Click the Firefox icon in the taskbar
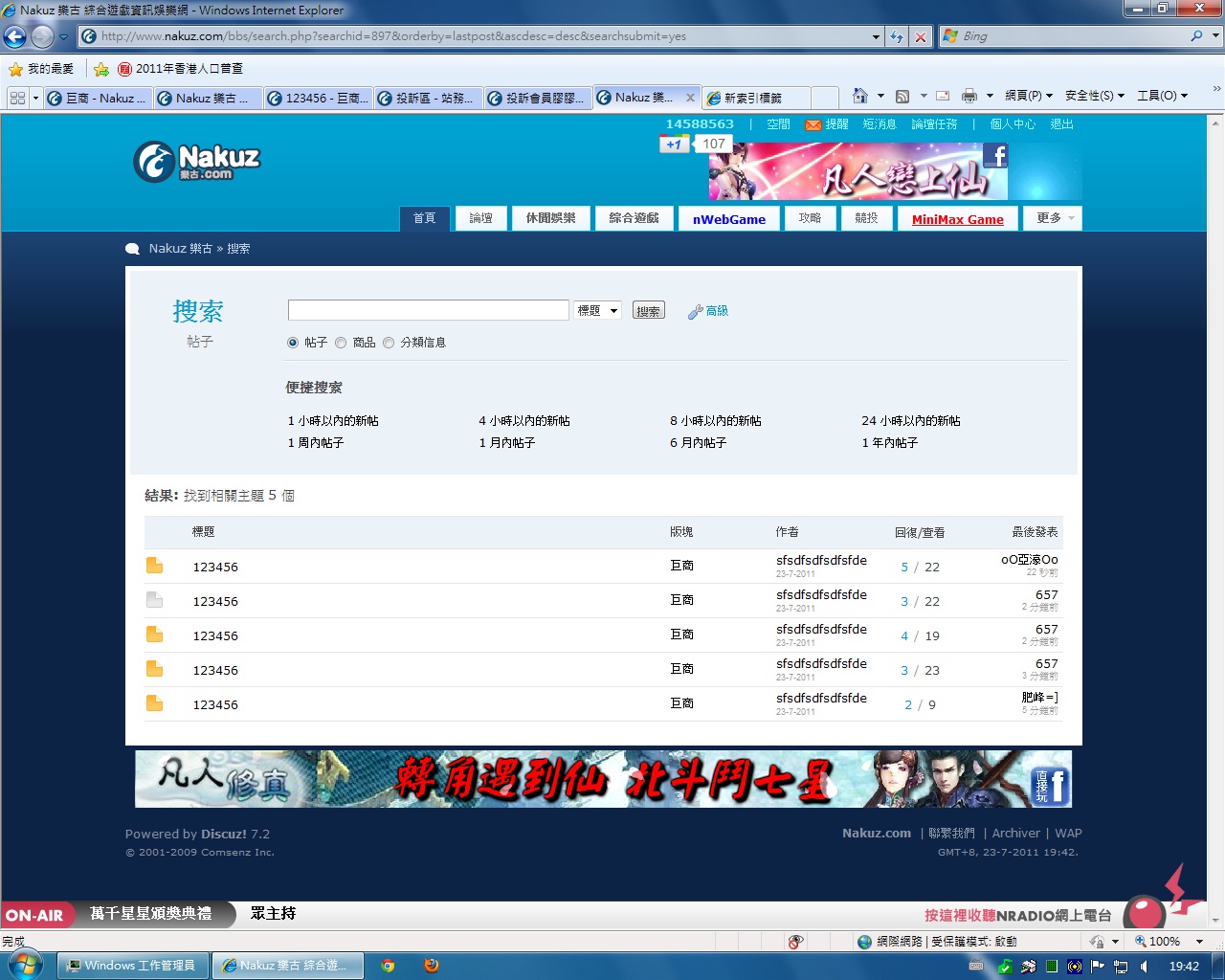The image size is (1225, 980). [432, 966]
